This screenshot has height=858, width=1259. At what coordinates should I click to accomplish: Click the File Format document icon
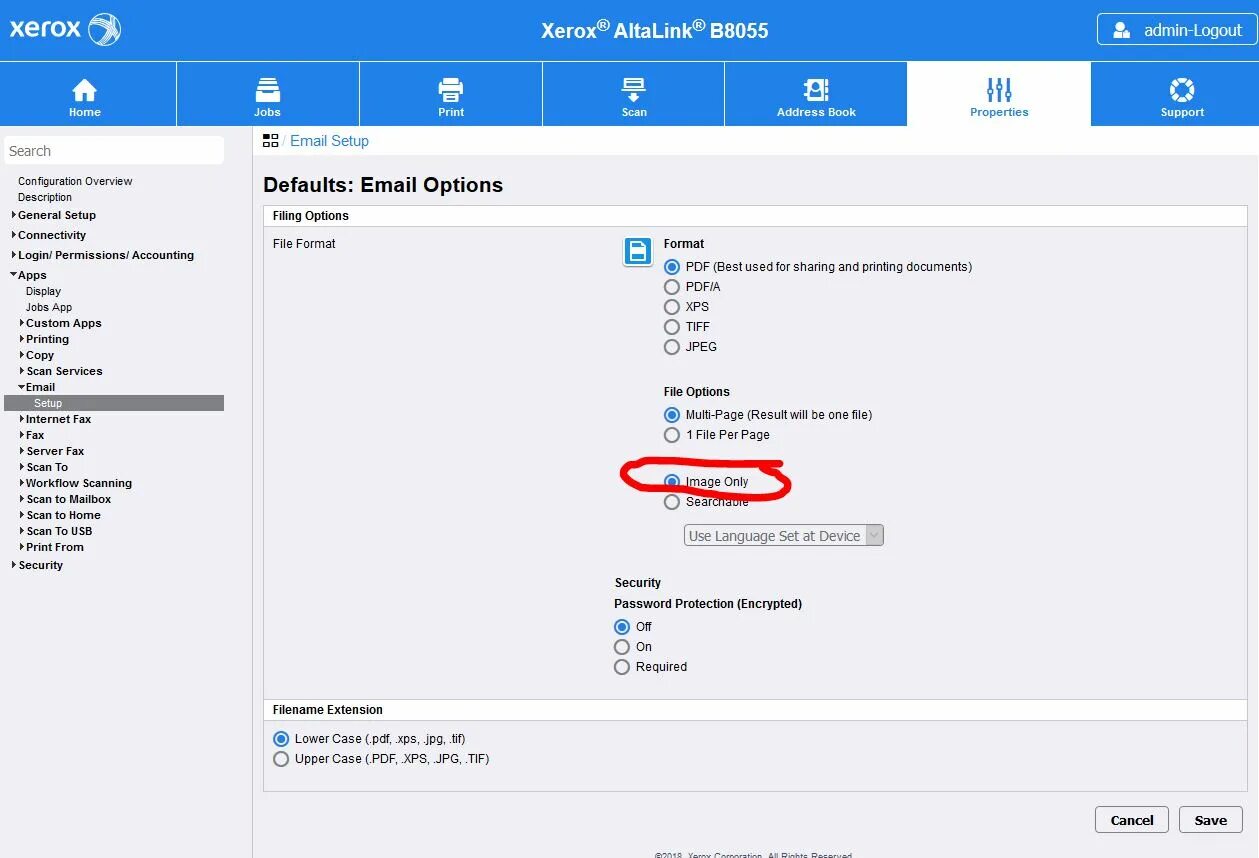(638, 251)
